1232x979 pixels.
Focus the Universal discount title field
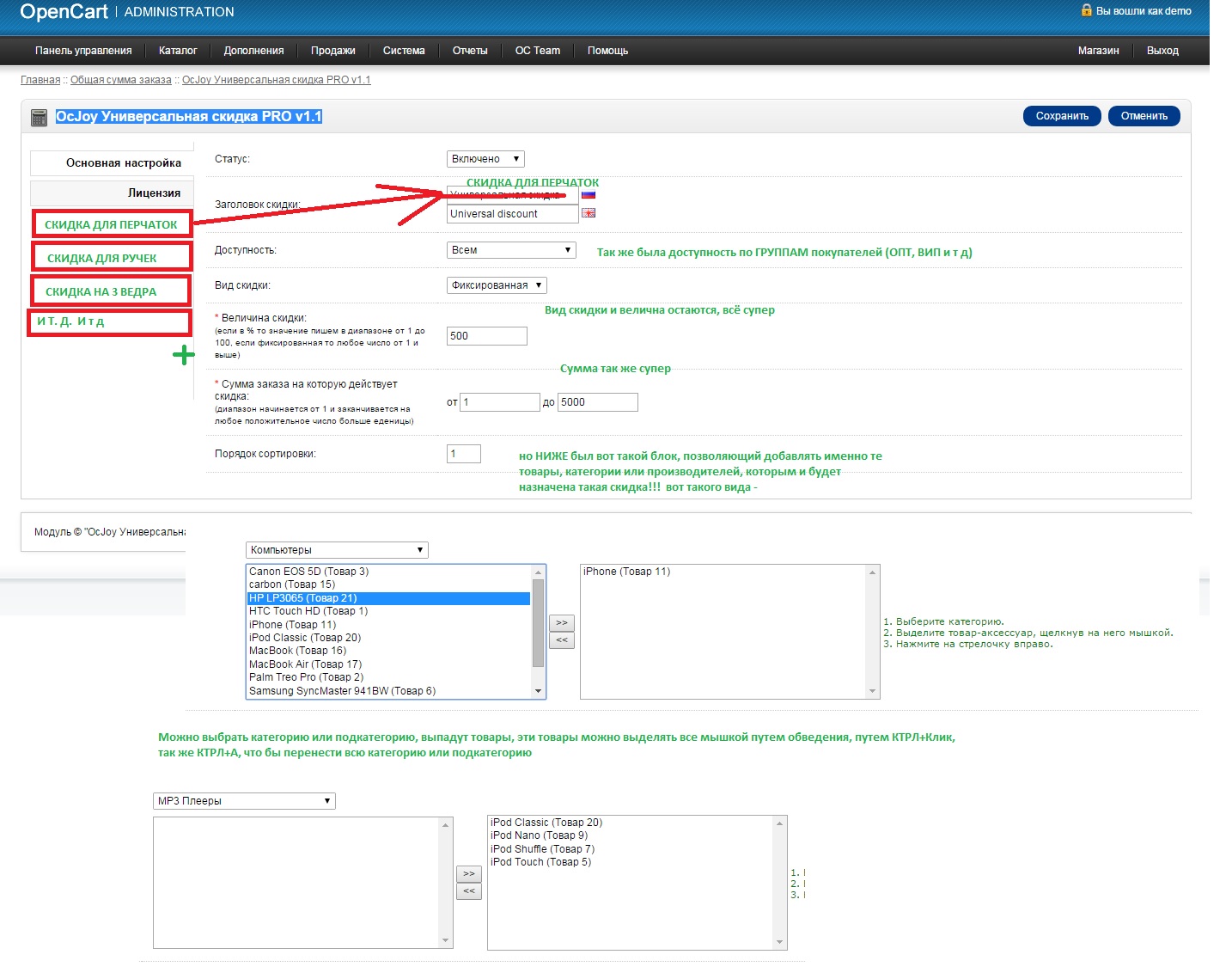pos(513,214)
